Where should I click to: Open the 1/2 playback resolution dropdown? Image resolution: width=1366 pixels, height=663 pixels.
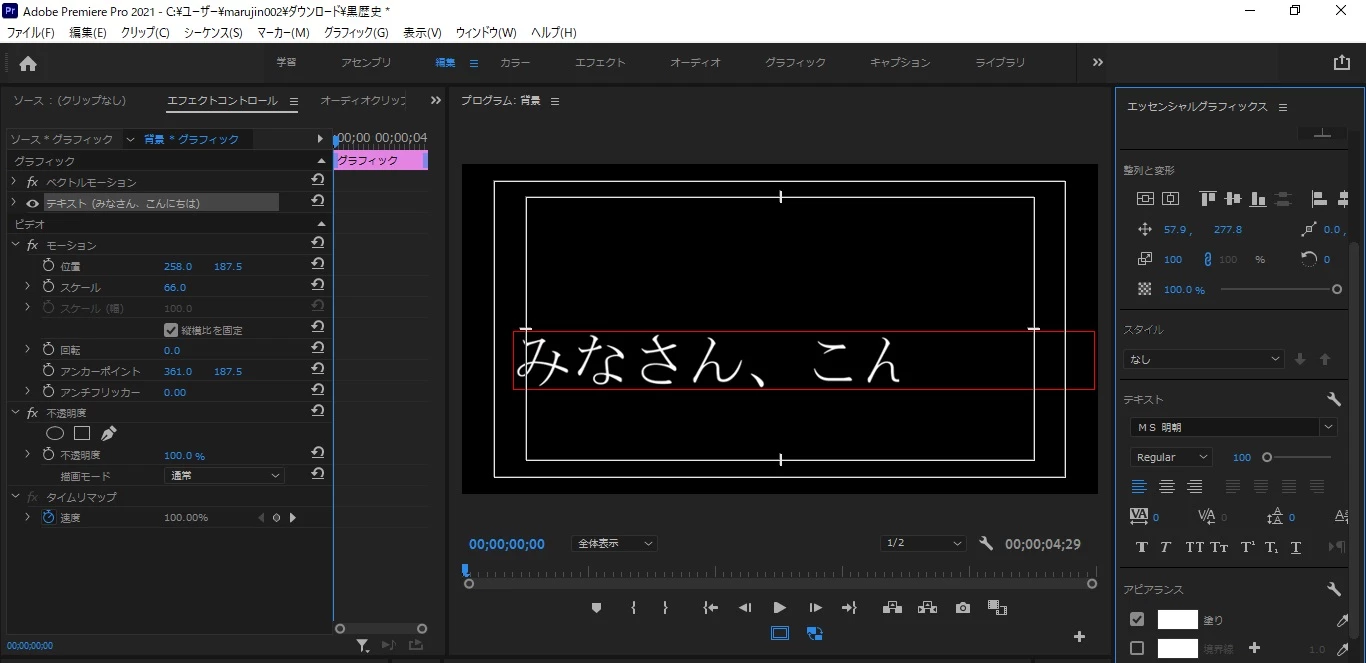click(923, 543)
